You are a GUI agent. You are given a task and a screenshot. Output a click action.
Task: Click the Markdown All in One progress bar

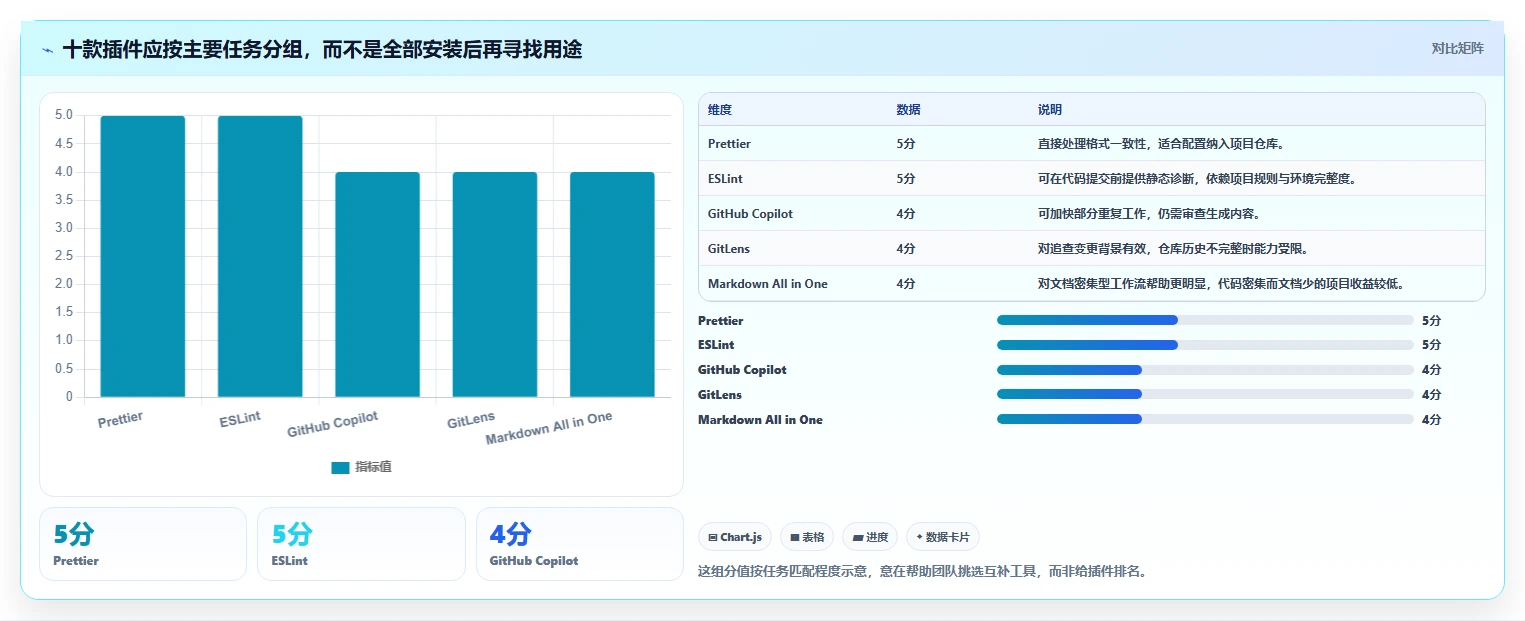(1205, 420)
